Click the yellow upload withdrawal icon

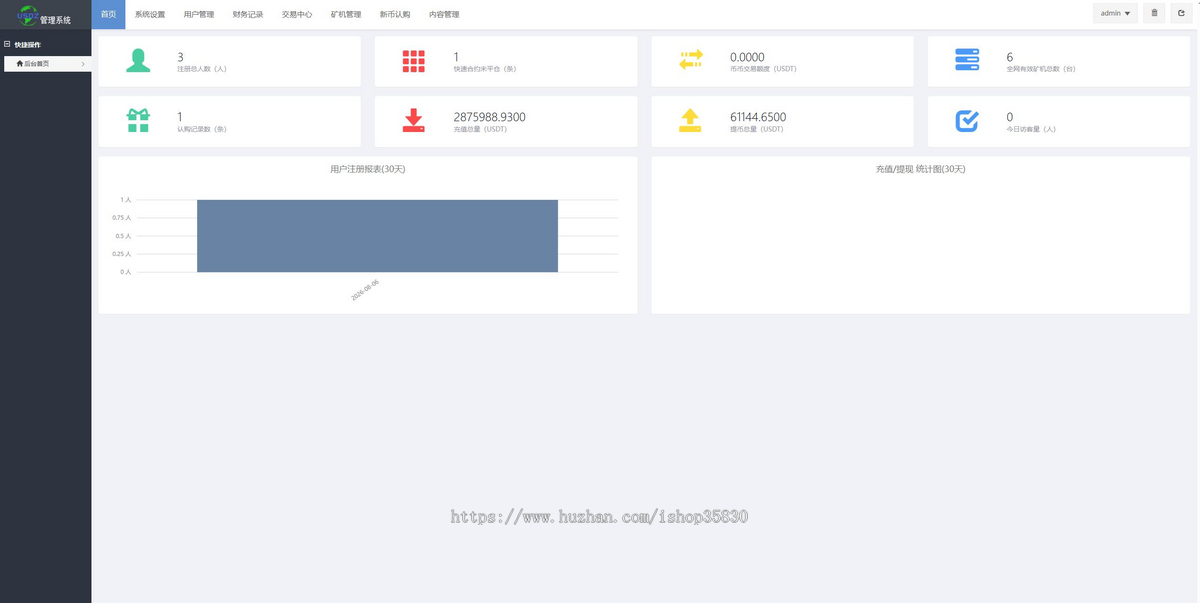(x=690, y=120)
